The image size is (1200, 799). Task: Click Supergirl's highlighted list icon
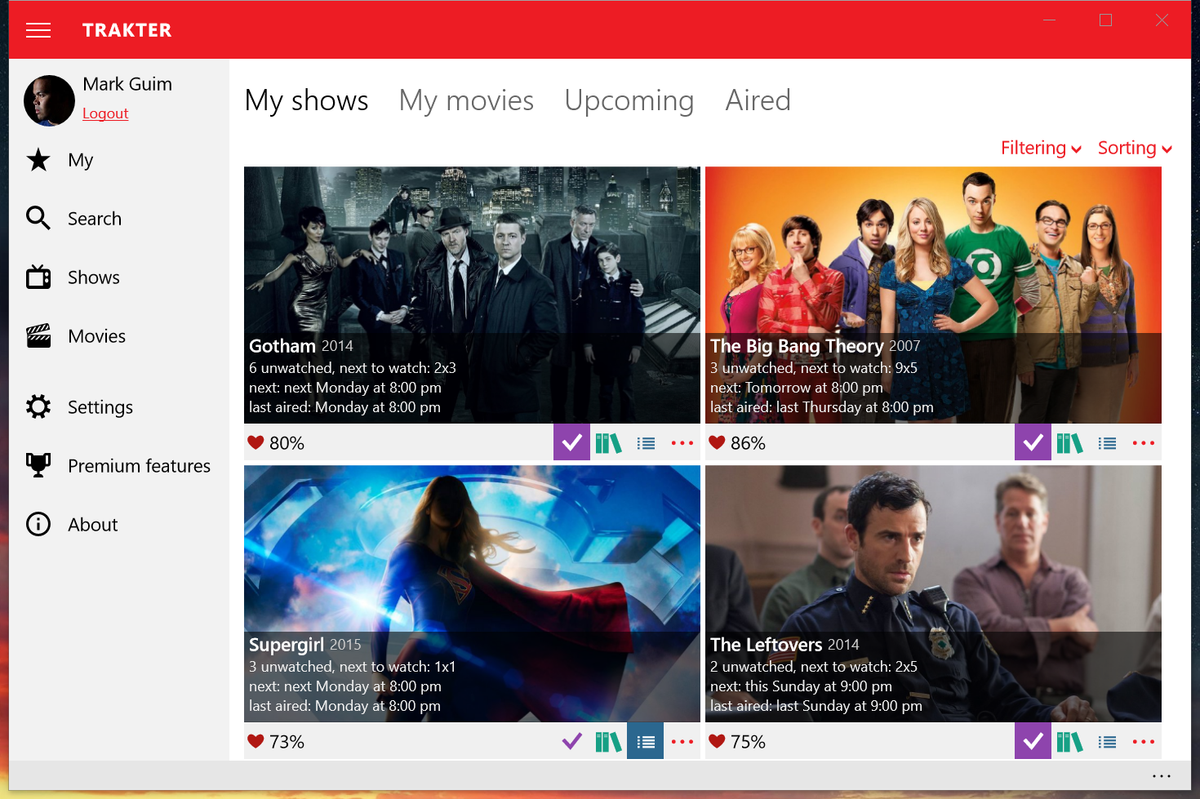tap(646, 741)
